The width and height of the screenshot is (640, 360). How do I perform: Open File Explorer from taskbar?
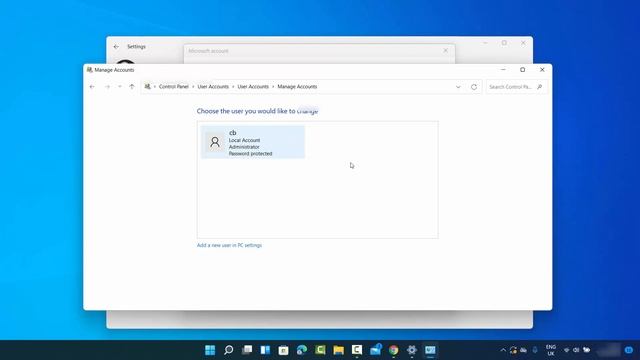pos(338,350)
